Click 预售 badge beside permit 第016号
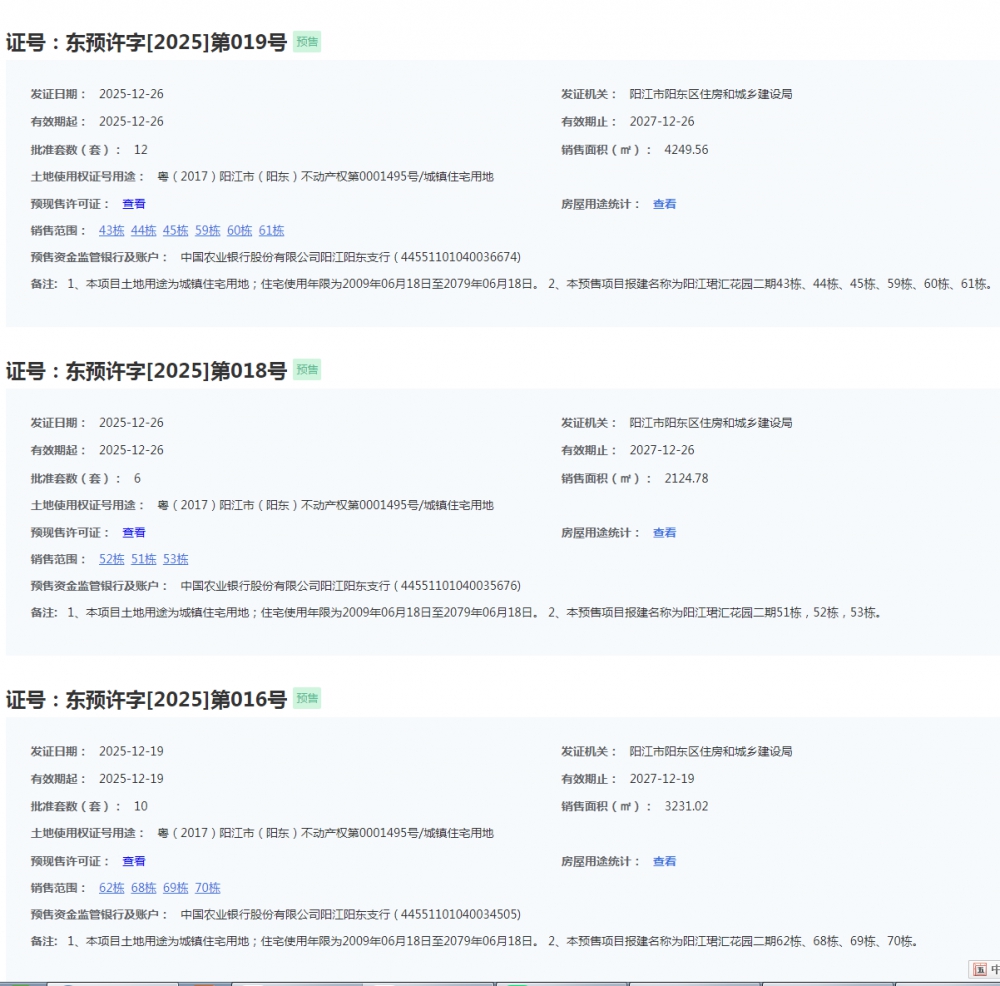The height and width of the screenshot is (986, 1000). coord(307,699)
